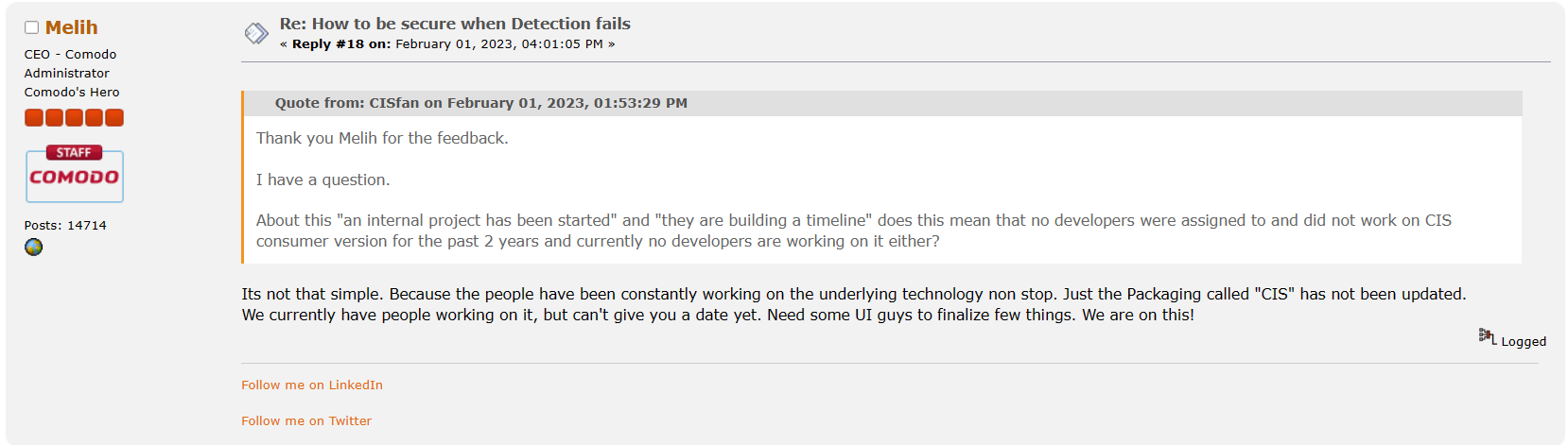Click the last orange rank square
The height and width of the screenshot is (445, 1568).
pos(114,118)
